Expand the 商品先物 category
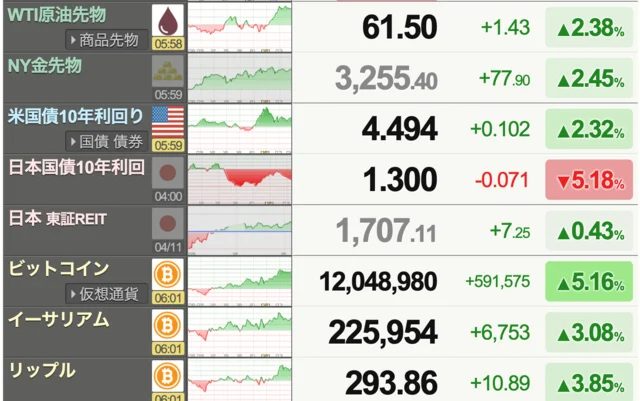Image resolution: width=640 pixels, height=401 pixels. pos(107,40)
